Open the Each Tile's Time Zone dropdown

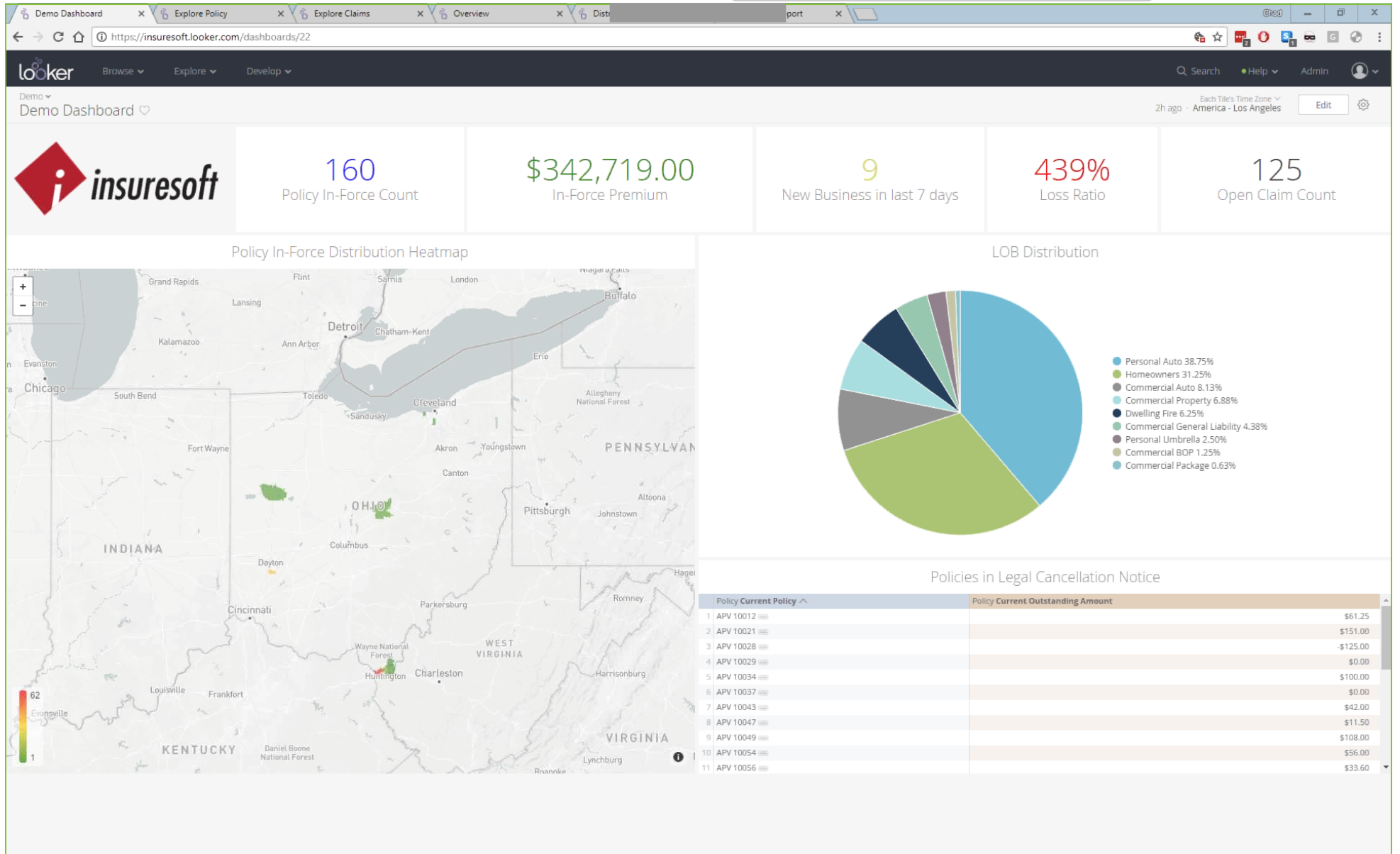click(x=1237, y=98)
